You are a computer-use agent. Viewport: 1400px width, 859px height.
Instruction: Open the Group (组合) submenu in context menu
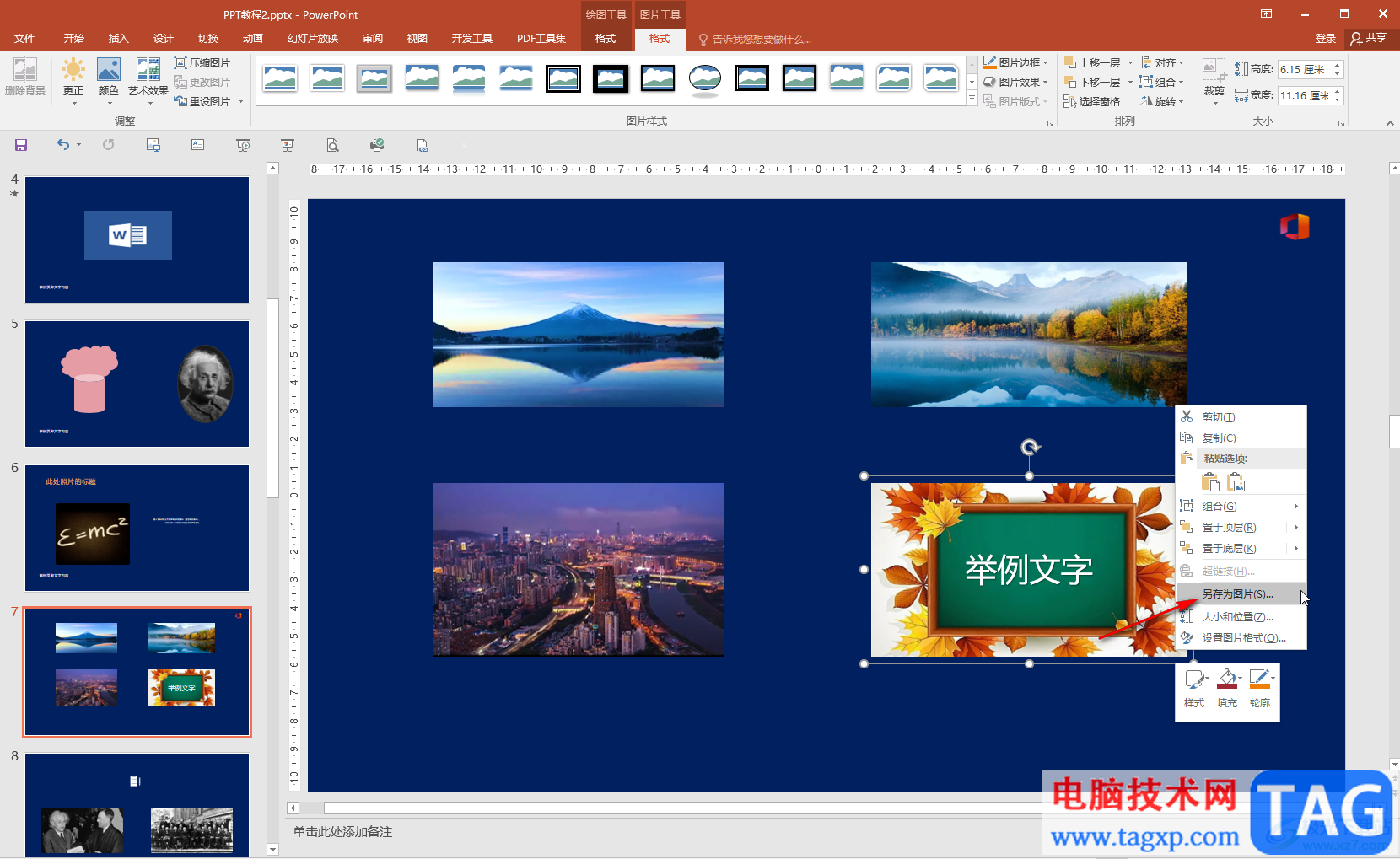pos(1220,507)
